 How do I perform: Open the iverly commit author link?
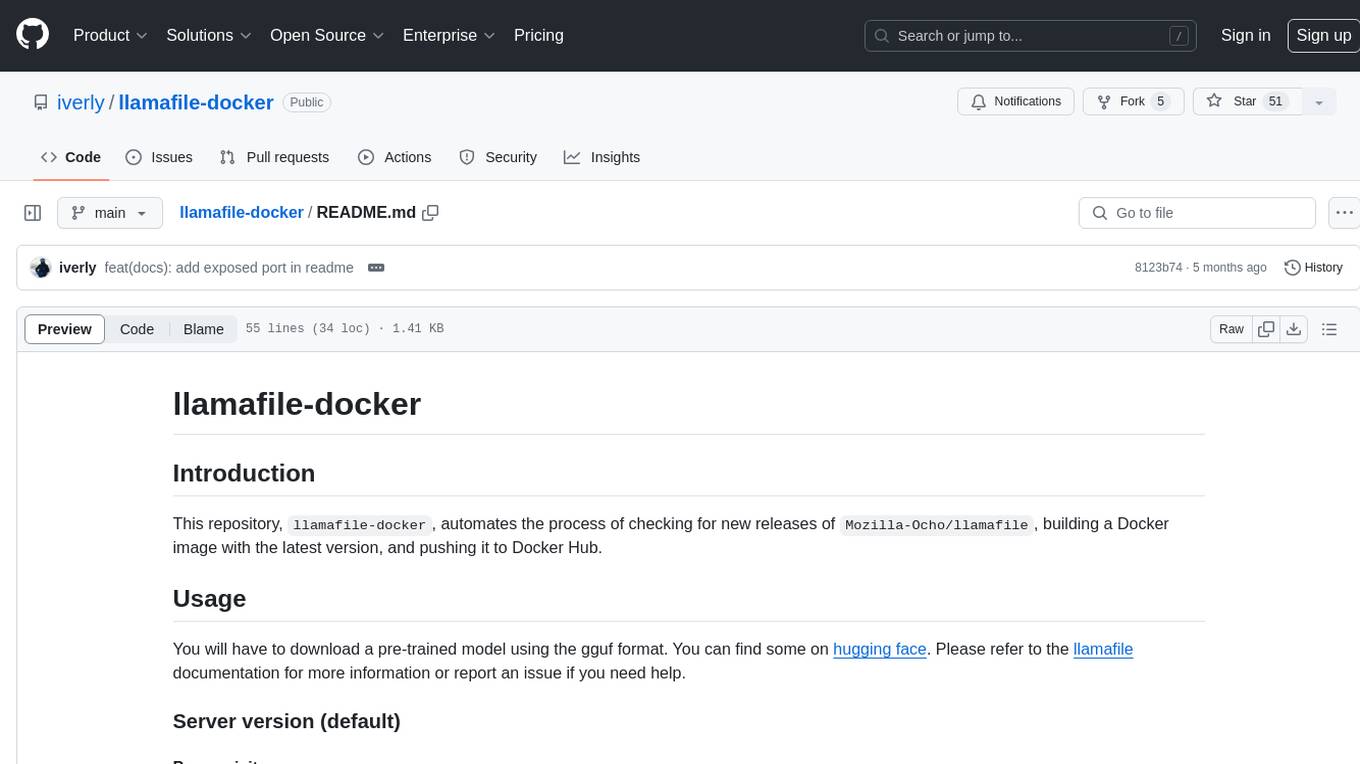click(78, 268)
